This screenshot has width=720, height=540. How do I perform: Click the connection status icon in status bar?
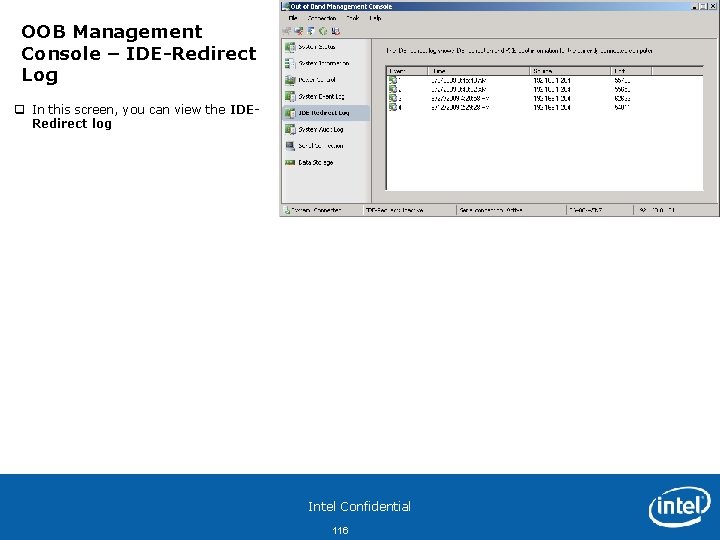287,210
